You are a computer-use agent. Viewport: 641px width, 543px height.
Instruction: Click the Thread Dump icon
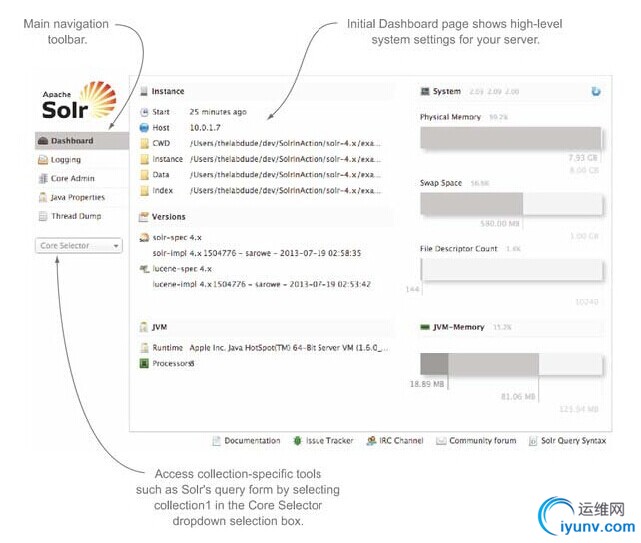(43, 216)
